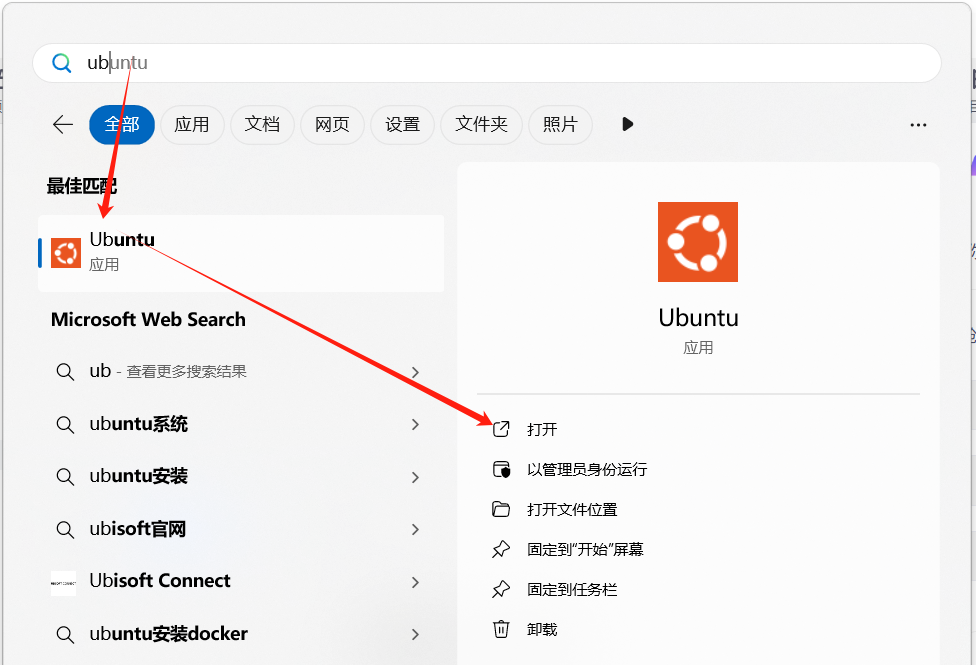
Task: Click the folder icon for file location
Action: point(501,509)
